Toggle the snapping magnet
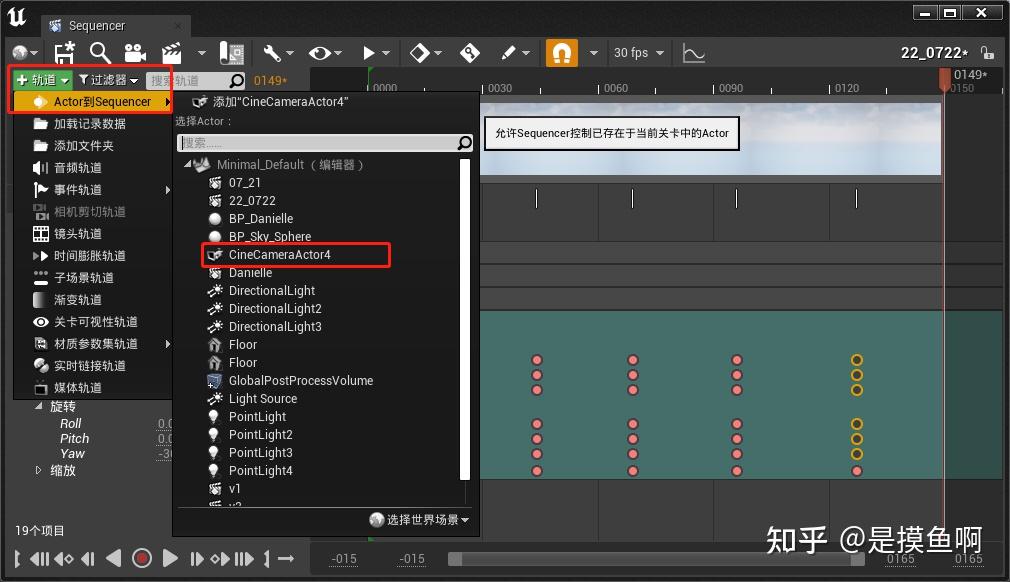1010x582 pixels. (x=561, y=52)
